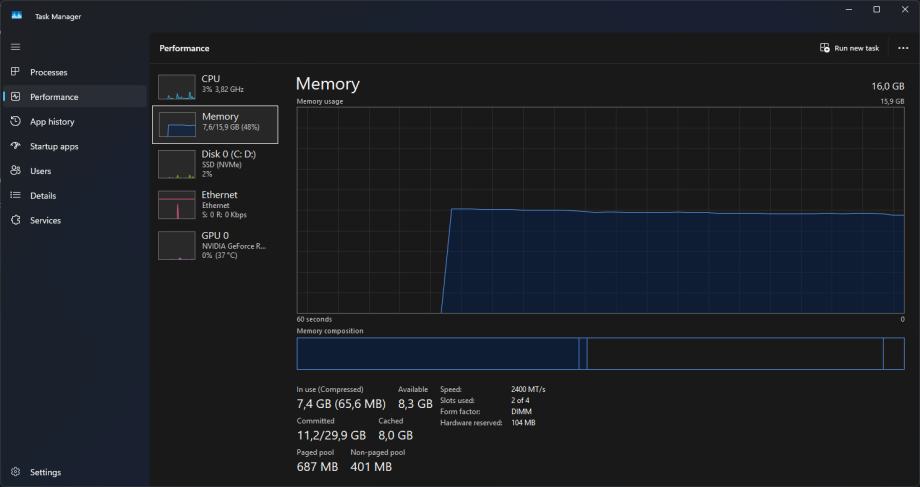The image size is (920, 487).
Task: Click the Users people icon
Action: 16,171
